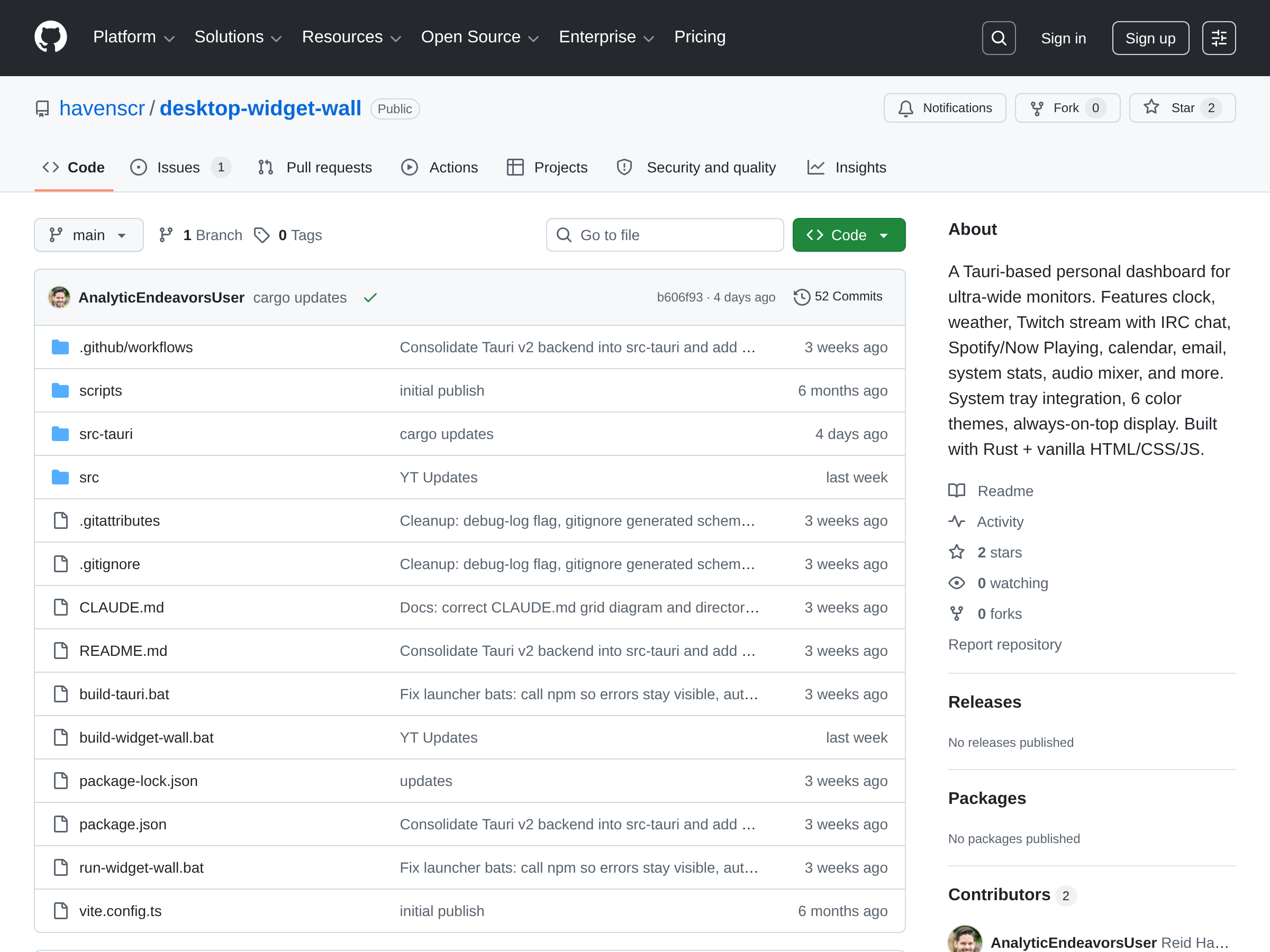1270x952 pixels.
Task: Click AnalyticEndeavorsUser name in commit bar
Action: (161, 297)
